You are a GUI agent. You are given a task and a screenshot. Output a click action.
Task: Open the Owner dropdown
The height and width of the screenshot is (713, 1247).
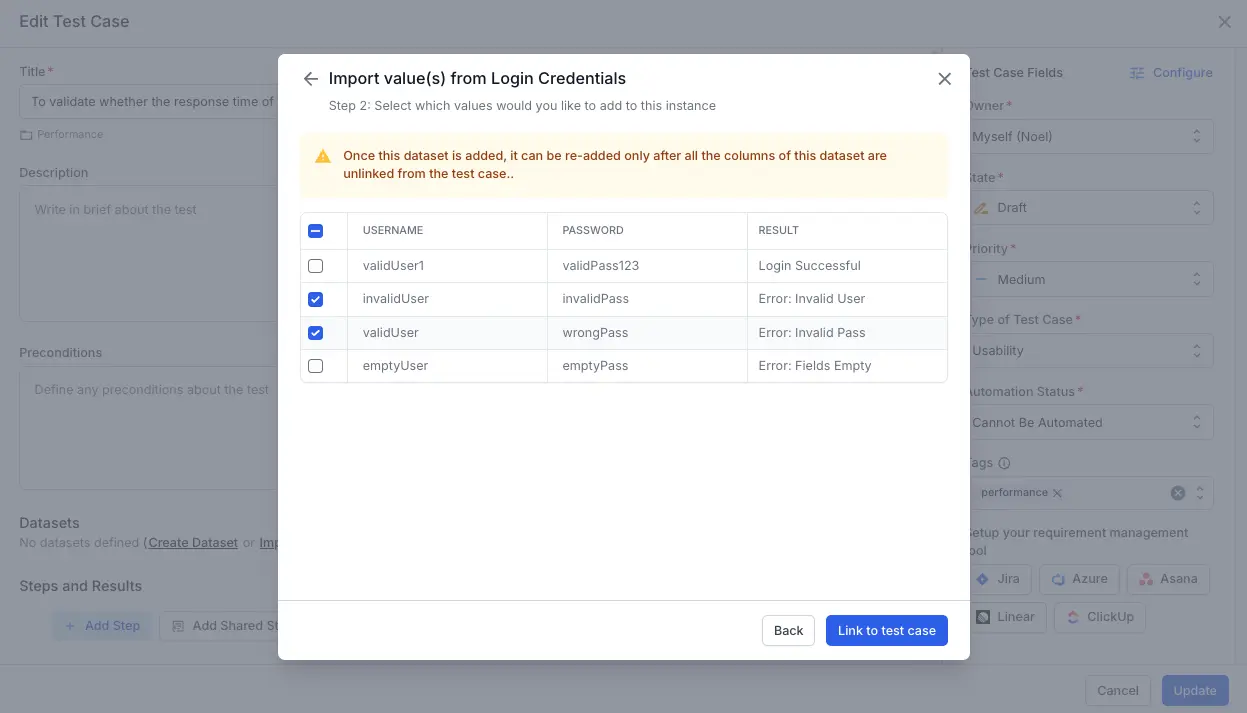point(1090,137)
